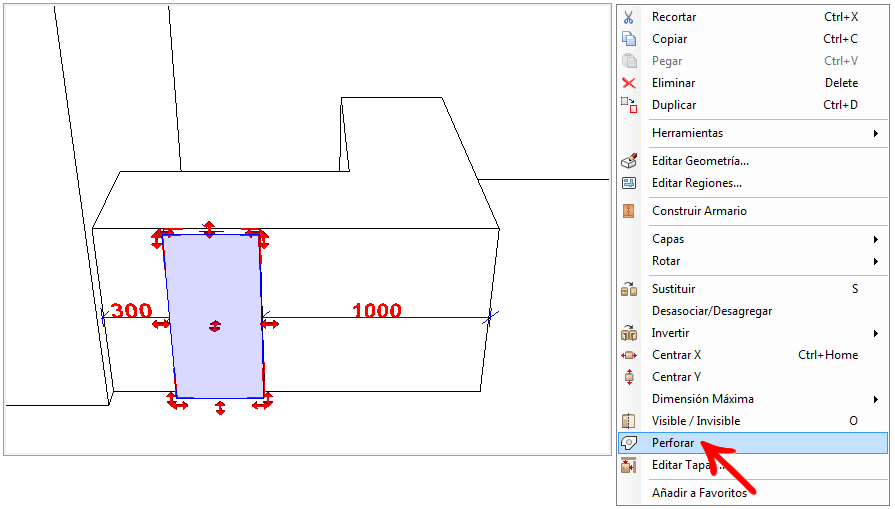
Task: Toggle Visible / Invisible option
Action: [x=753, y=421]
